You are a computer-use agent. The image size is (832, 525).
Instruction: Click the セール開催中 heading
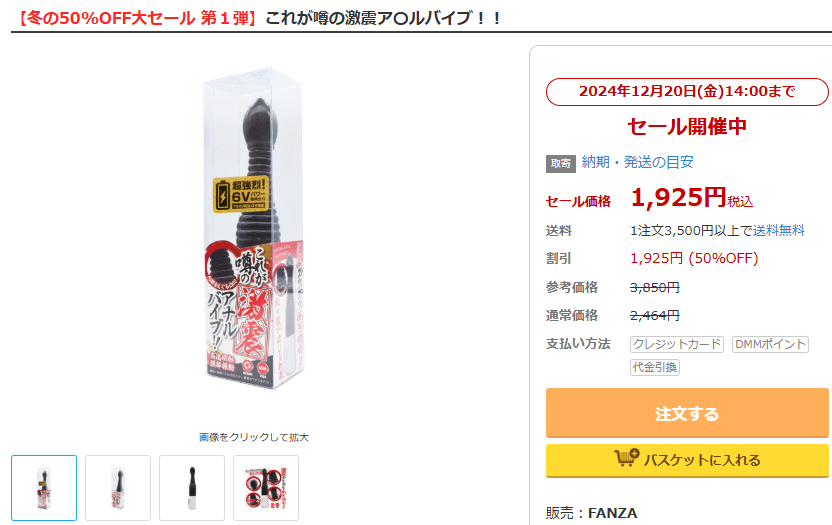(687, 126)
